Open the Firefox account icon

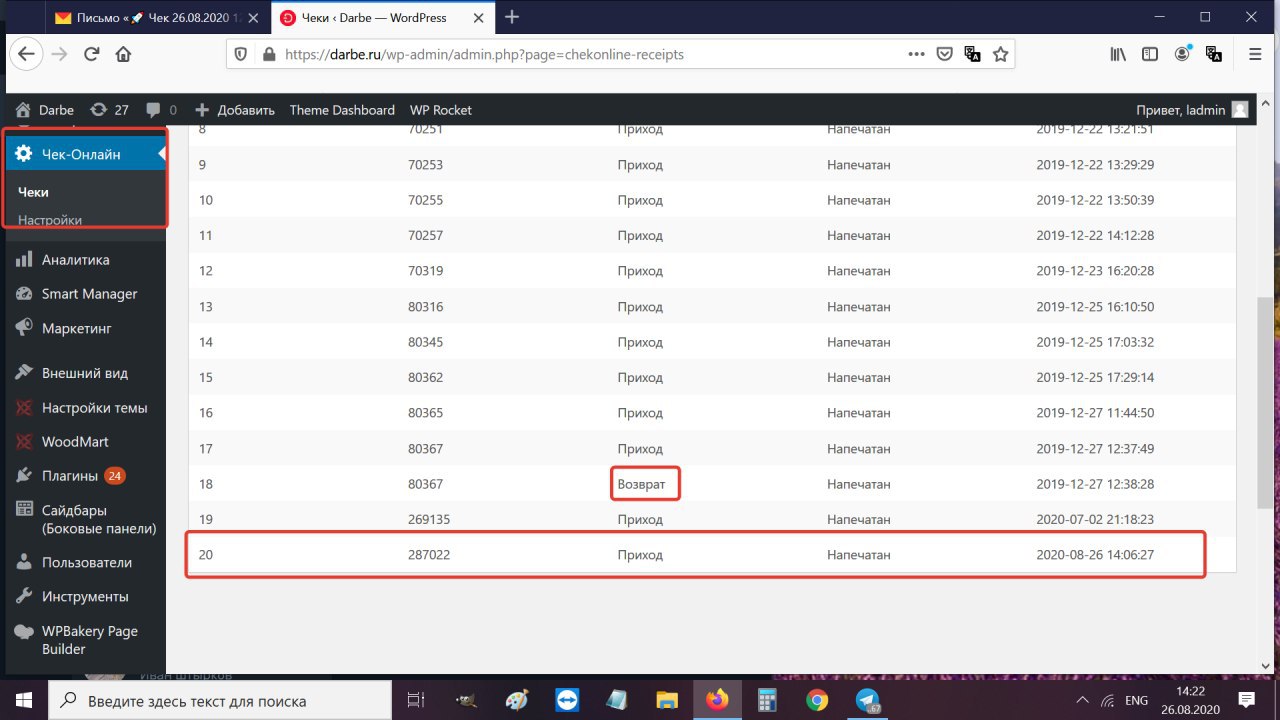[1184, 55]
